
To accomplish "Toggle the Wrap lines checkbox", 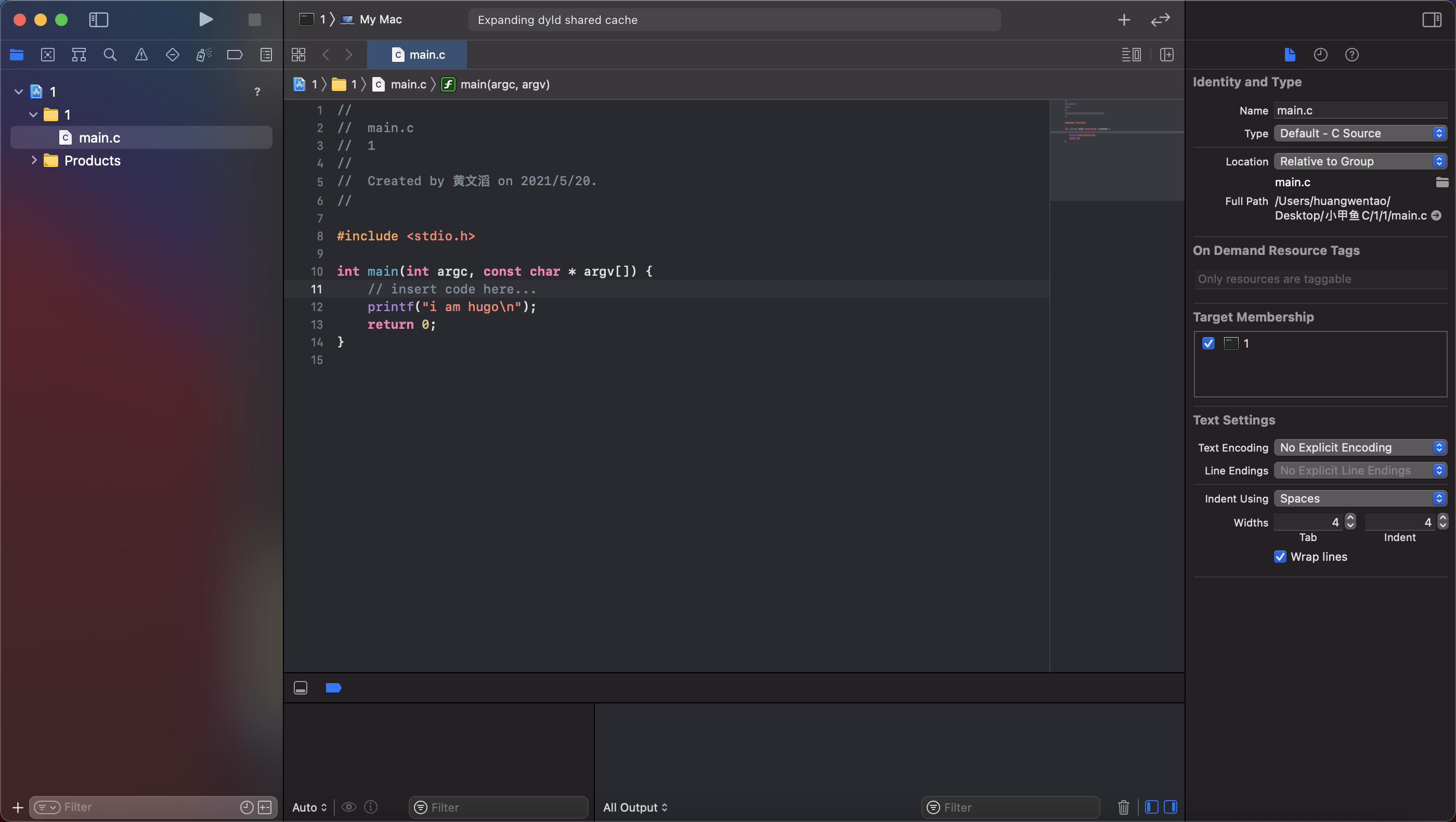I will pos(1280,557).
